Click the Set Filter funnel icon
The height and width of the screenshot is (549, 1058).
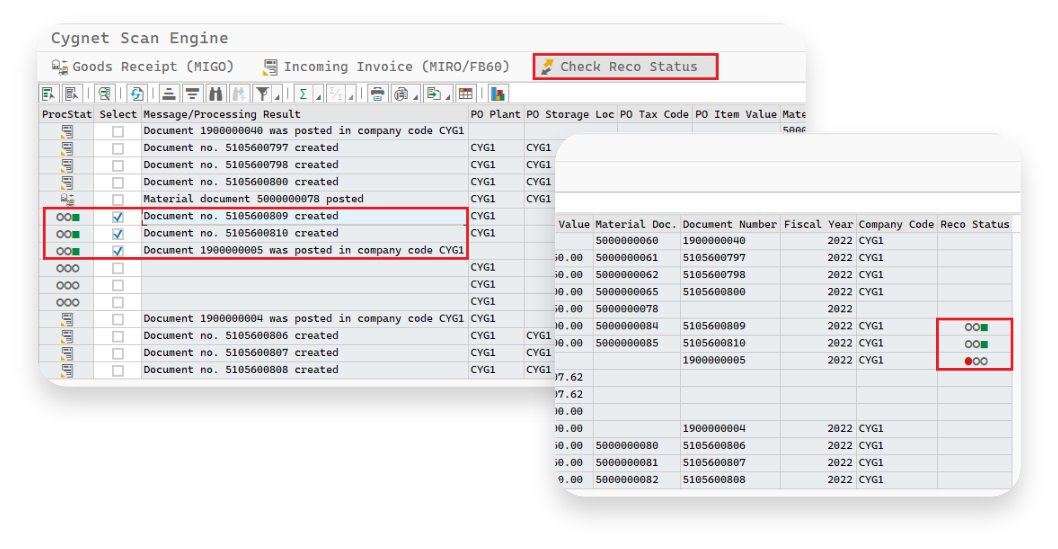(262, 94)
